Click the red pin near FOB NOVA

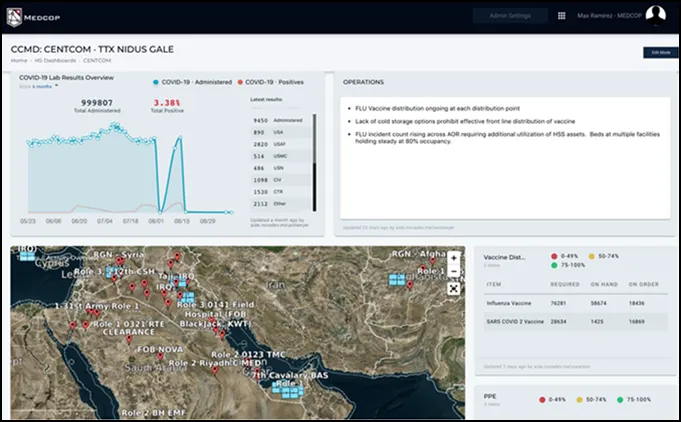pos(160,356)
